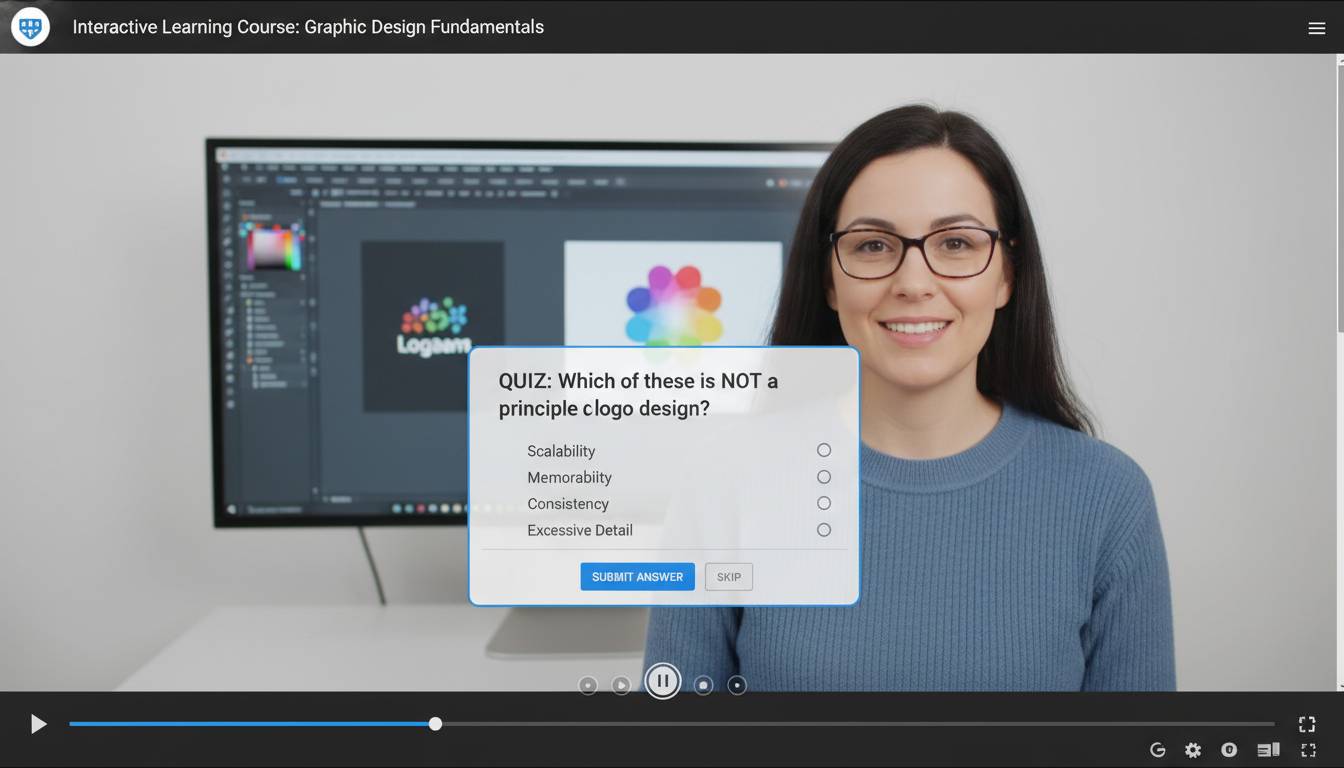Click the leftmost circular overlay control
Image resolution: width=1344 pixels, height=768 pixels.
coord(588,685)
